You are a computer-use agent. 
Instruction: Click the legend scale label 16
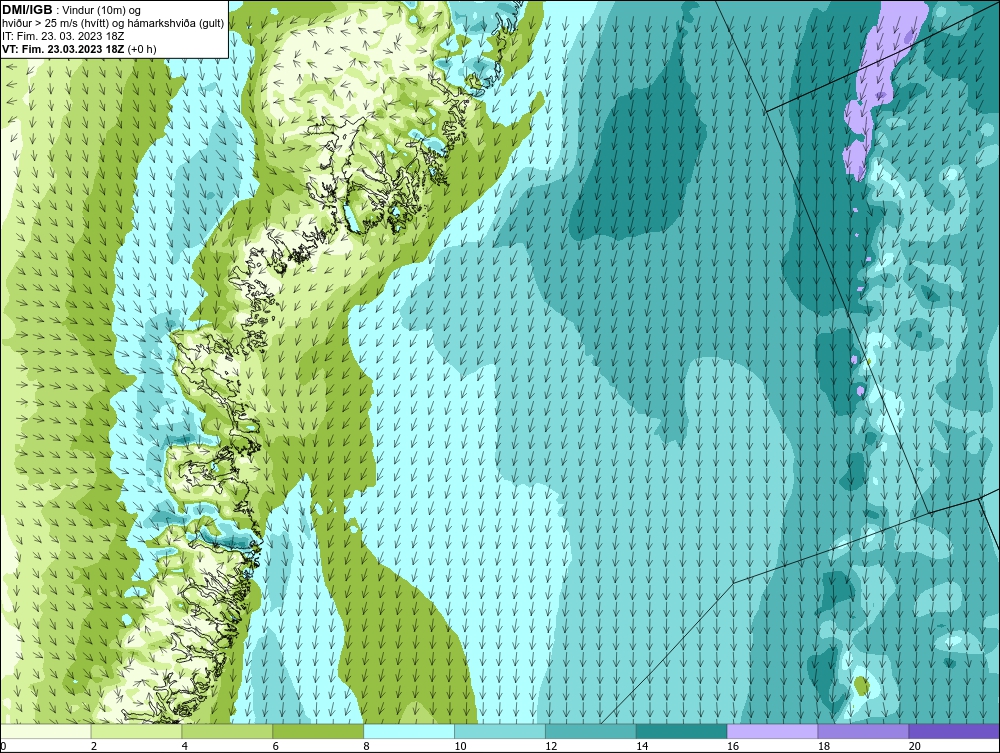(x=733, y=746)
